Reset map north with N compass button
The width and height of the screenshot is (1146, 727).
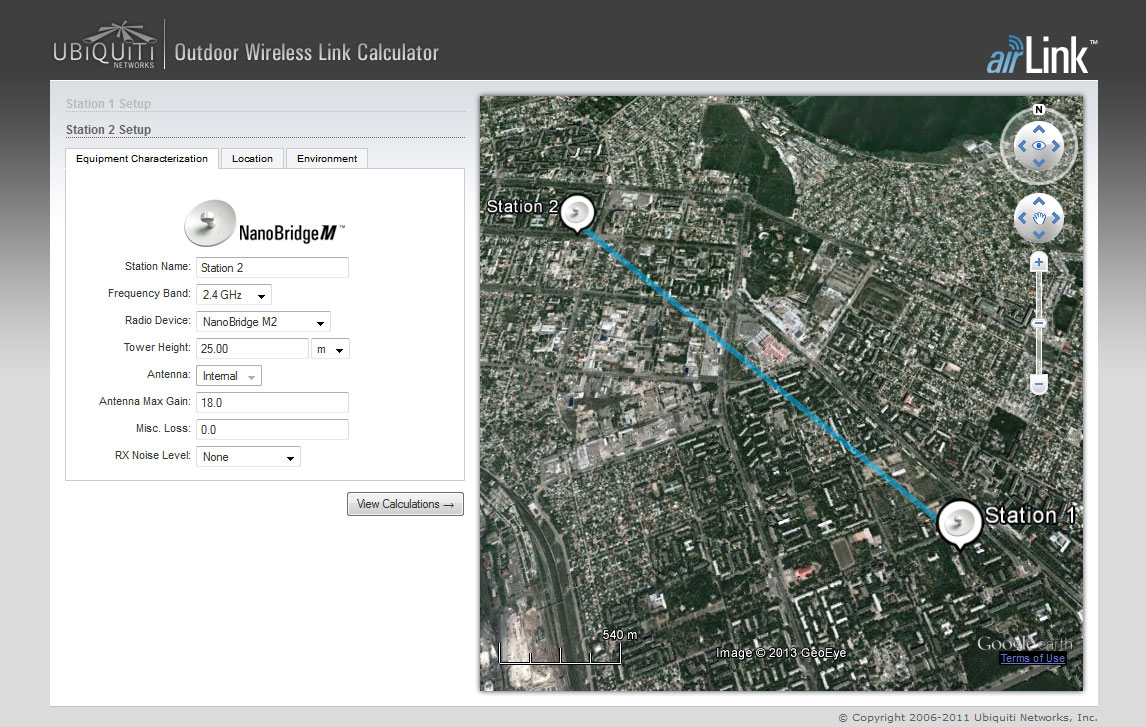point(1039,110)
